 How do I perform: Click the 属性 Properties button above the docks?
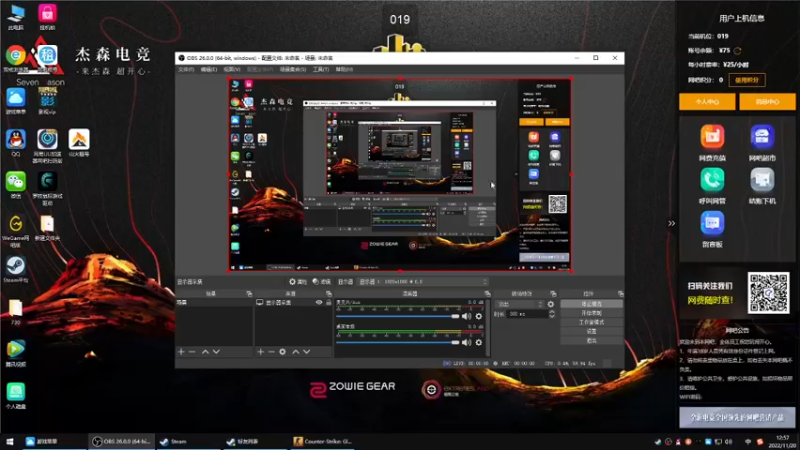pyautogui.click(x=298, y=282)
